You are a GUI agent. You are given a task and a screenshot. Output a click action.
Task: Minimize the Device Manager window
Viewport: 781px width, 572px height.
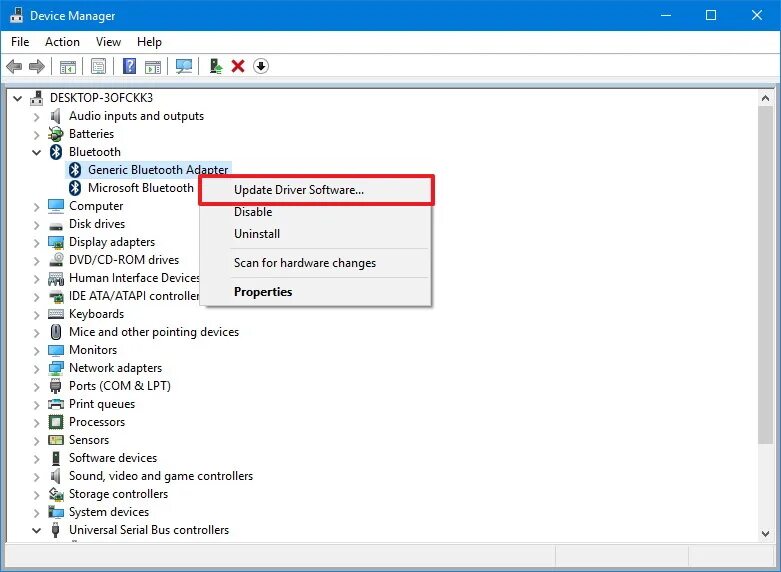[665, 15]
